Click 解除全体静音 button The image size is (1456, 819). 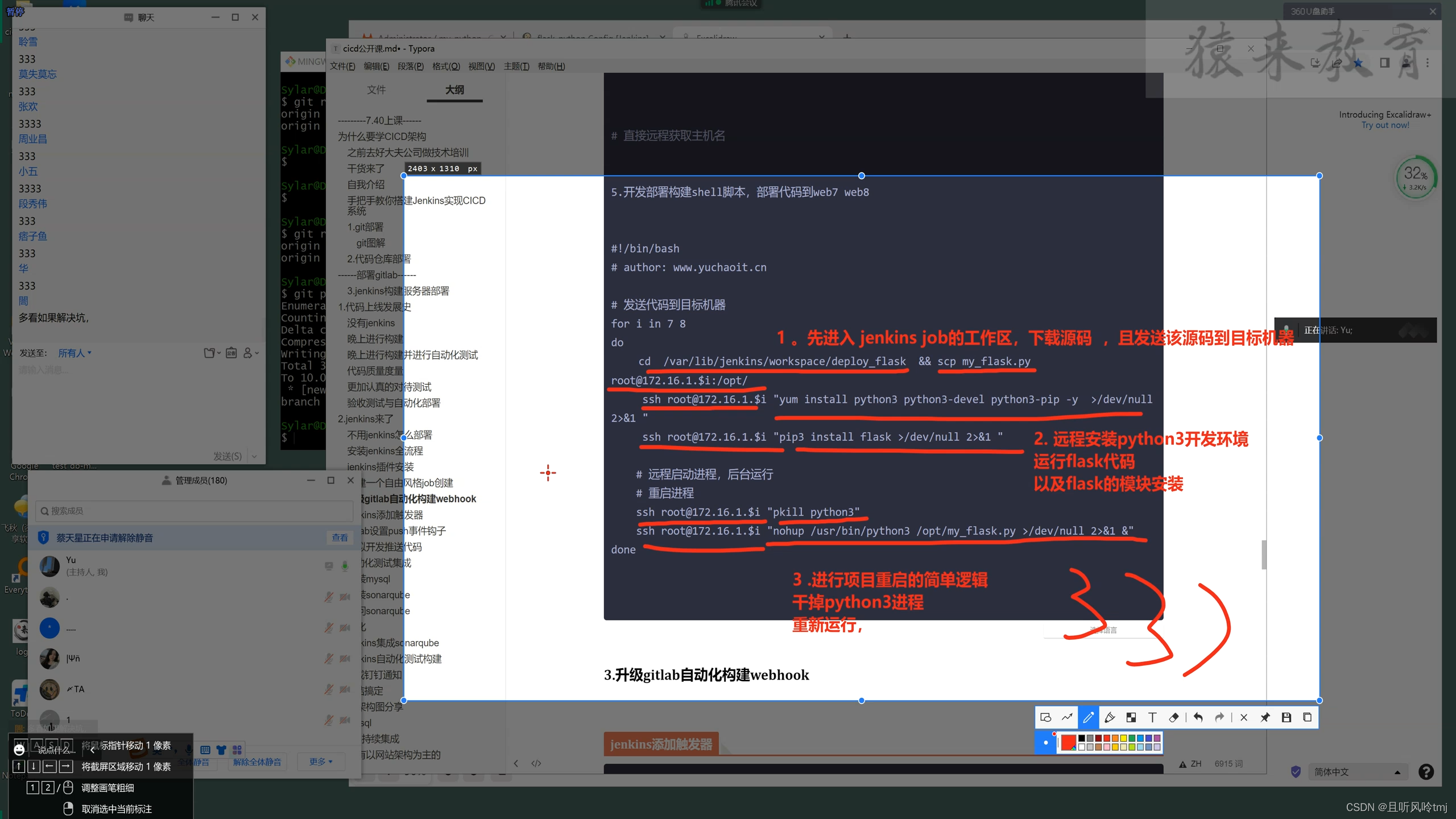click(x=257, y=762)
